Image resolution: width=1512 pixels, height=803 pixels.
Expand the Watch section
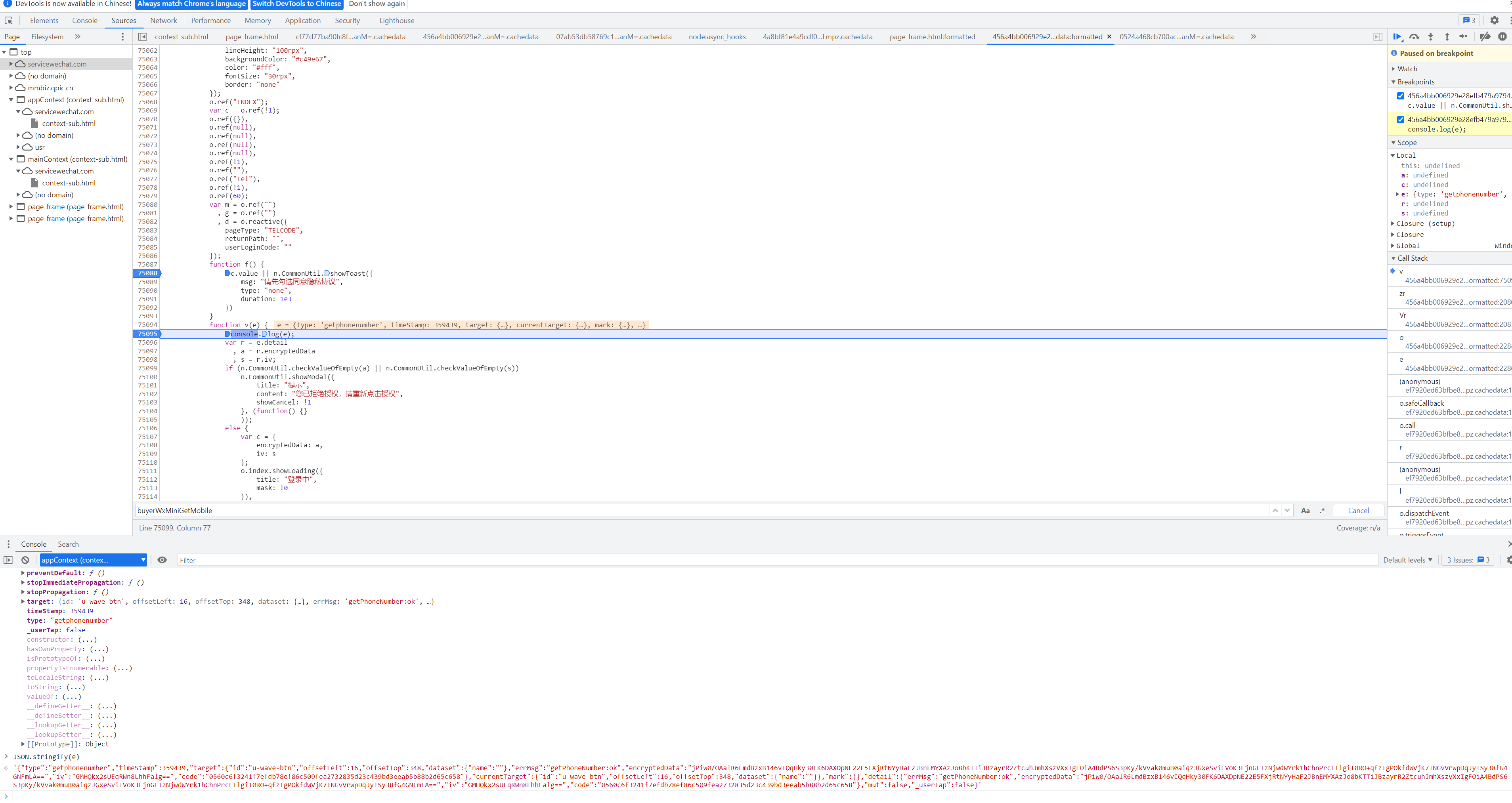(x=1407, y=69)
